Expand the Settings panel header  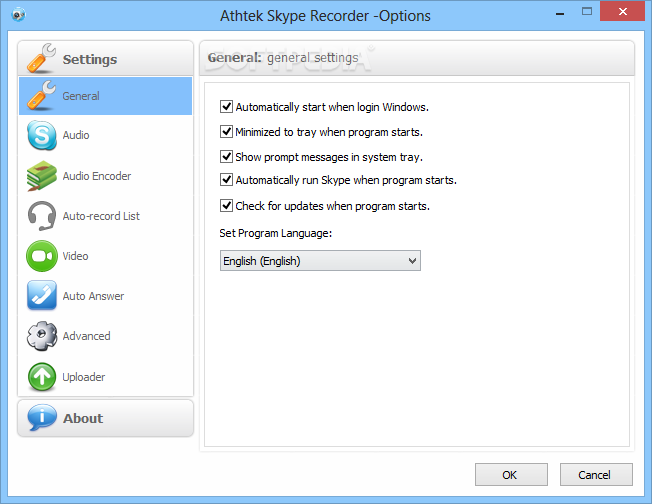pos(105,59)
